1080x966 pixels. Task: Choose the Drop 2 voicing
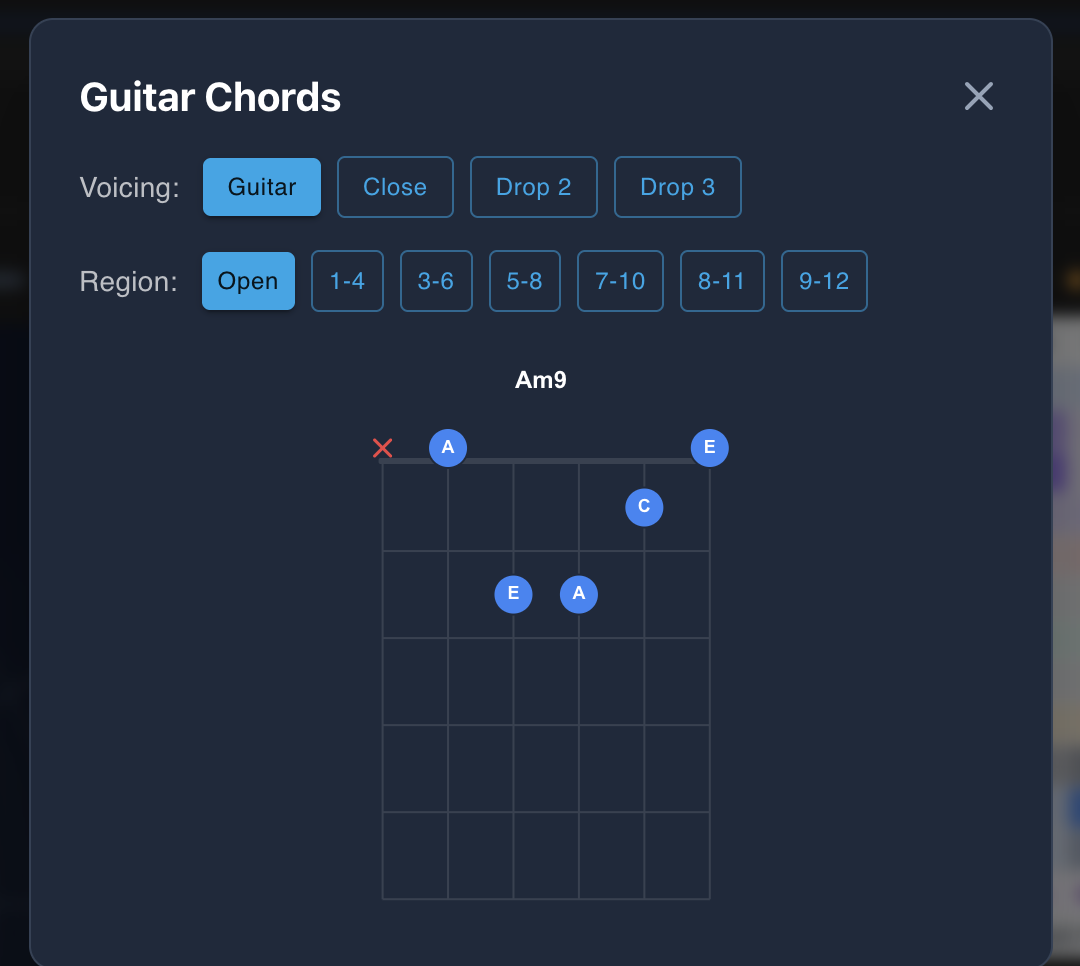(534, 187)
